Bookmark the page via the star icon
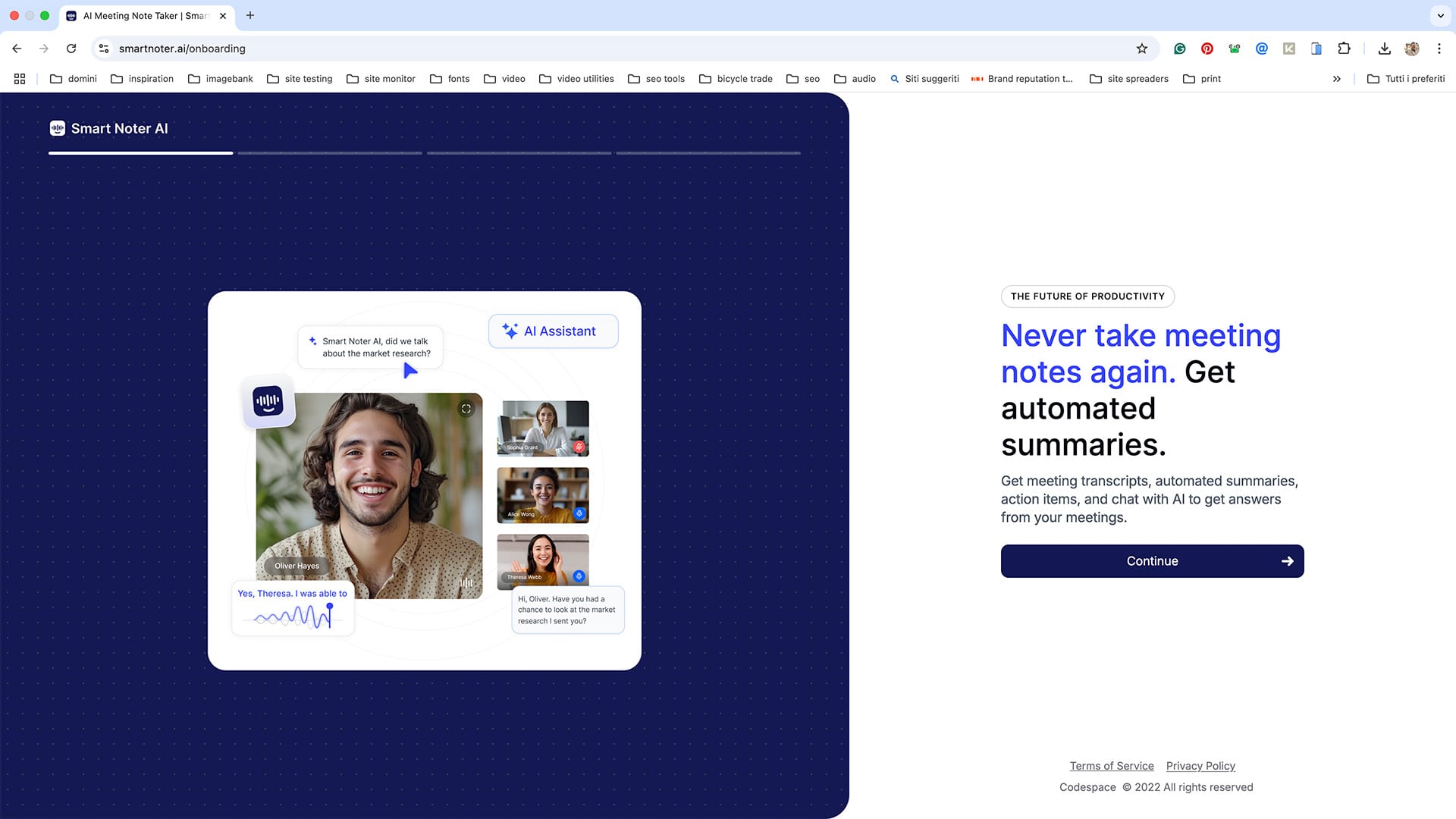Image resolution: width=1456 pixels, height=819 pixels. [1141, 48]
